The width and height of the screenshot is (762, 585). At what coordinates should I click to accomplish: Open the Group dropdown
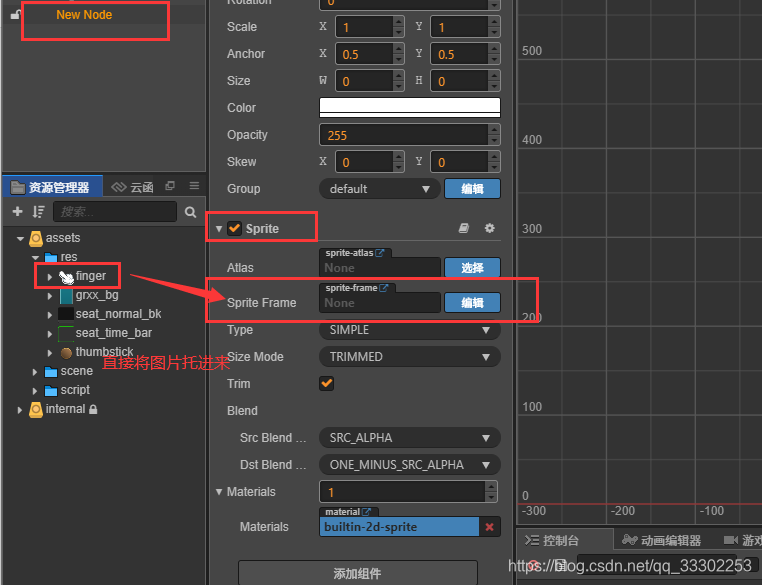380,189
